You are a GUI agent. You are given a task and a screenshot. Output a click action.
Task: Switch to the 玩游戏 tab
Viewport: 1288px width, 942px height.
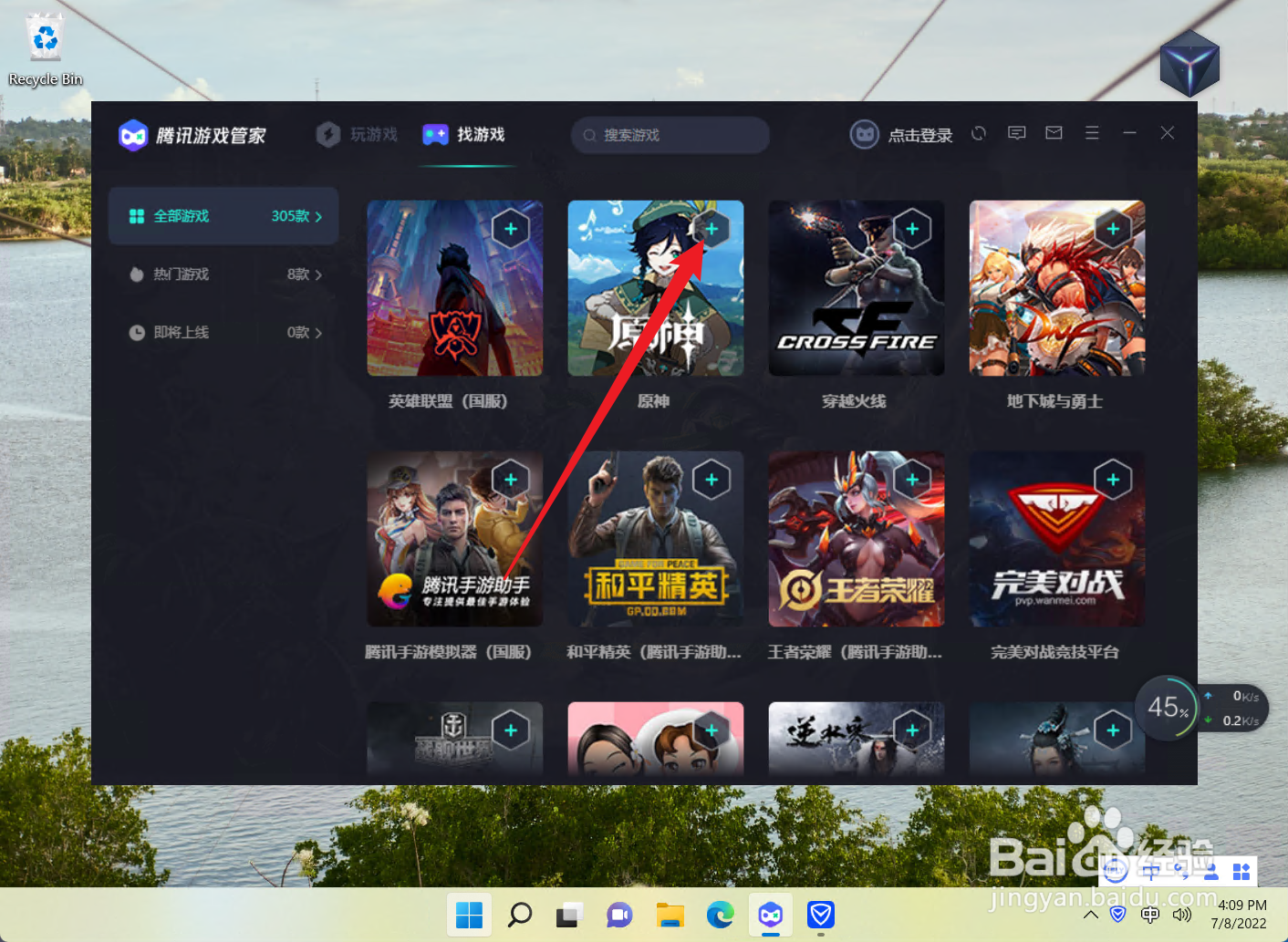pos(357,135)
